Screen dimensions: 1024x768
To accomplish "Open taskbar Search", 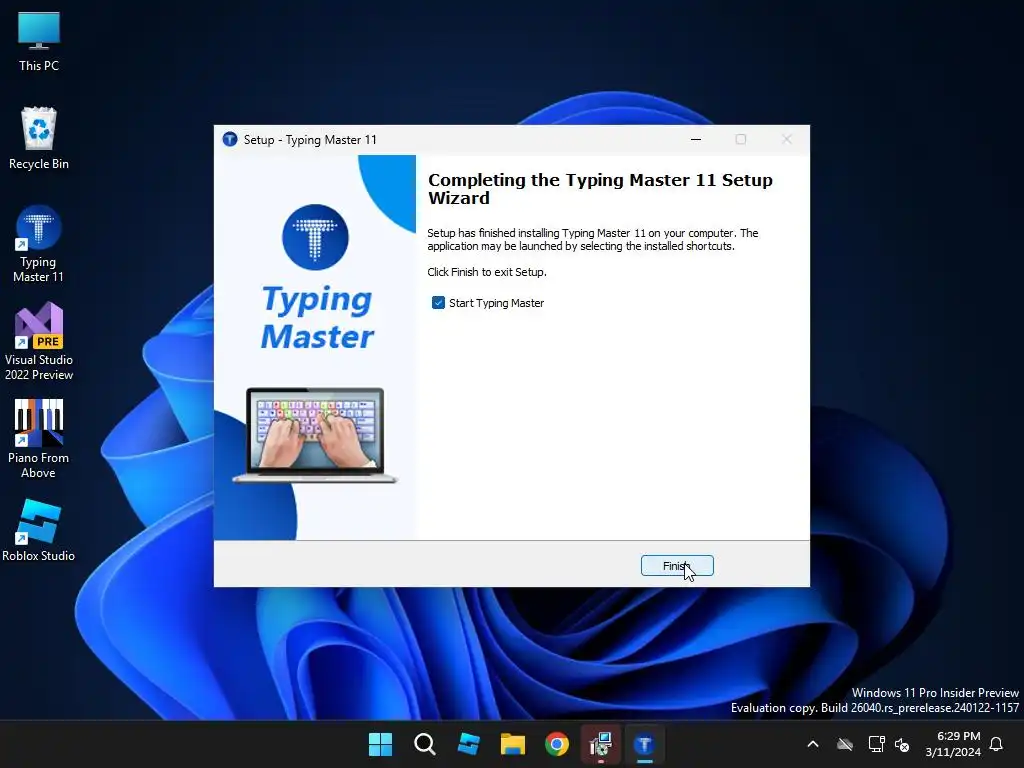I will [424, 744].
